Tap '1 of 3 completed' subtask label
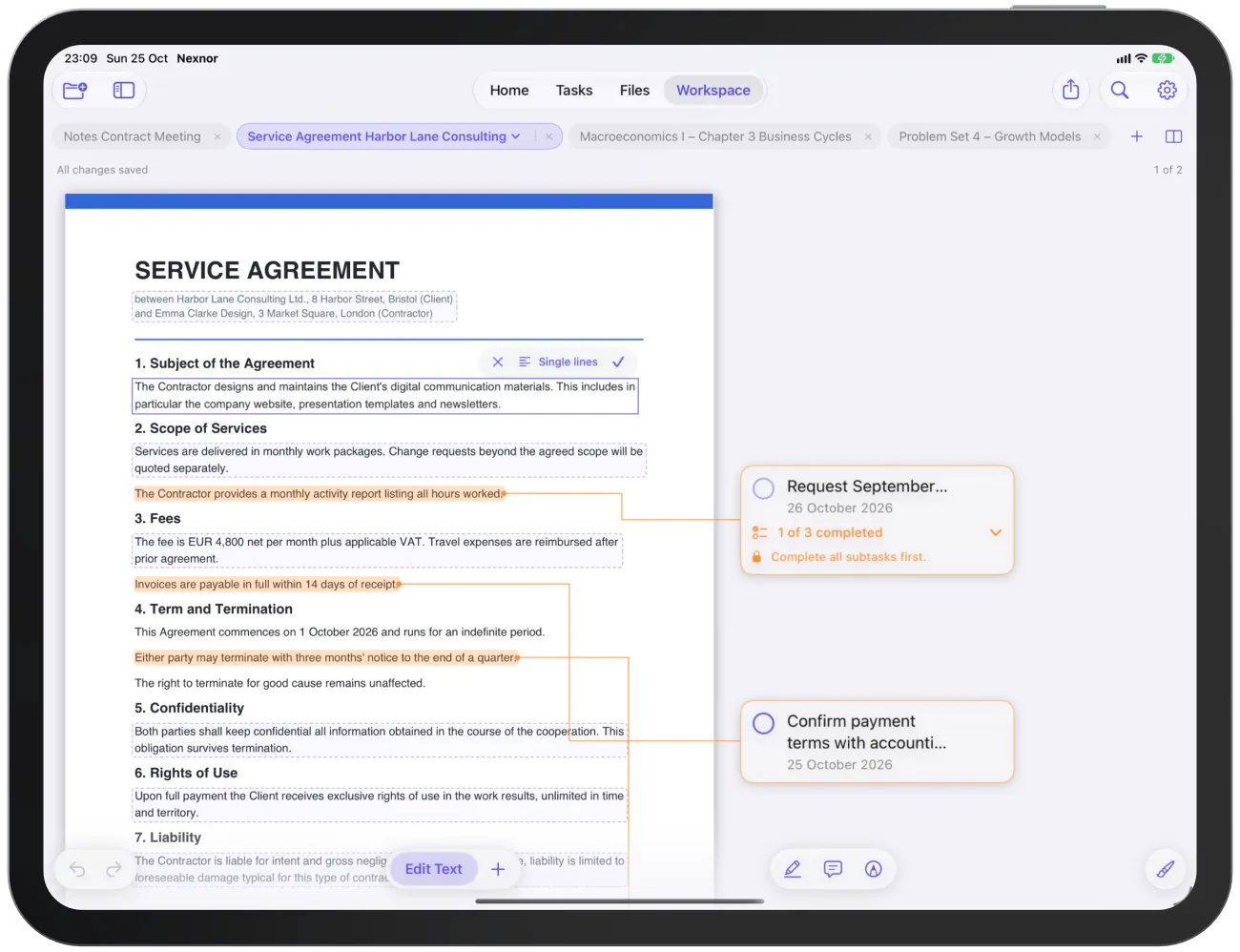 point(830,532)
